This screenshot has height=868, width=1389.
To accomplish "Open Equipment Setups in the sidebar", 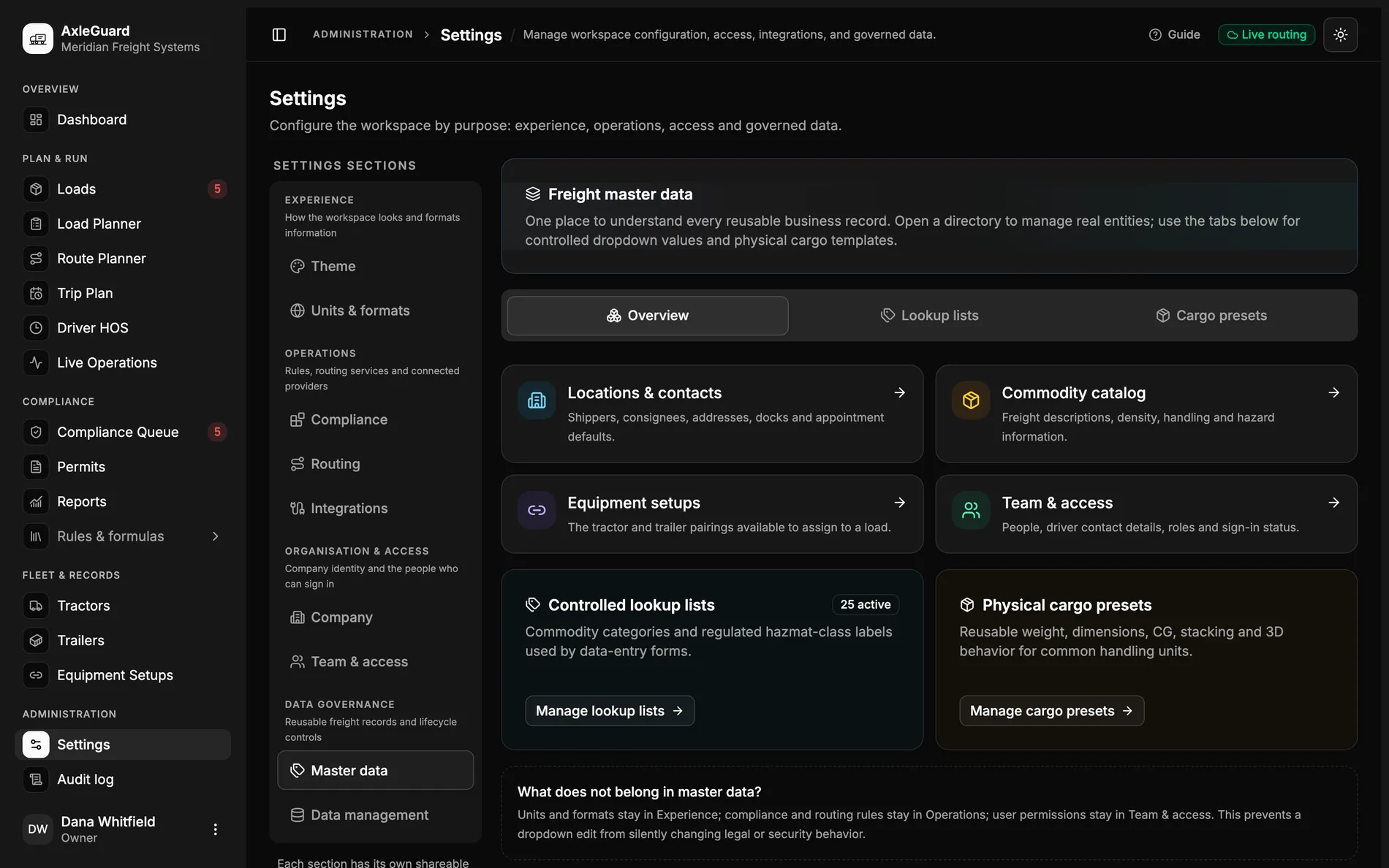I will click(x=123, y=675).
